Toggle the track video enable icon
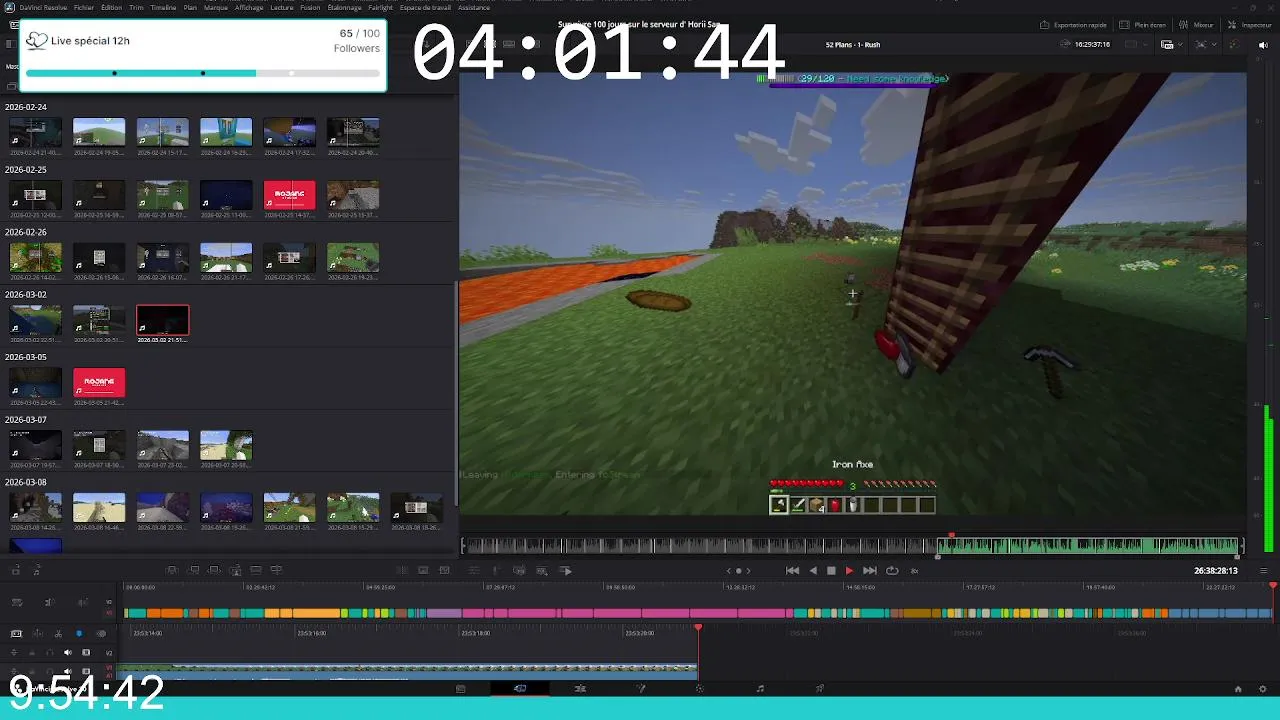This screenshot has width=1280, height=720. tap(87, 652)
